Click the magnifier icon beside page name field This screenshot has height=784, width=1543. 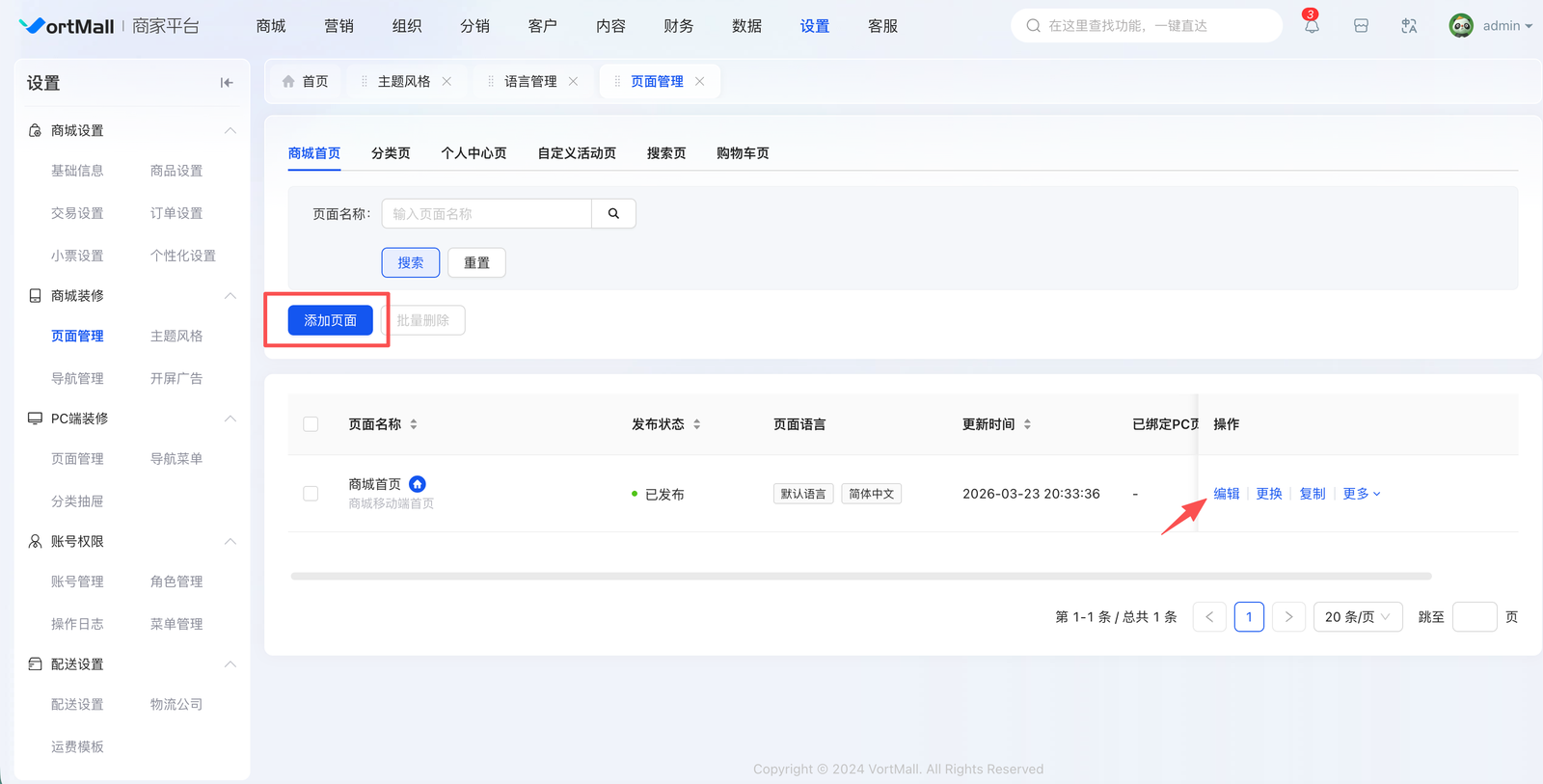pos(613,214)
